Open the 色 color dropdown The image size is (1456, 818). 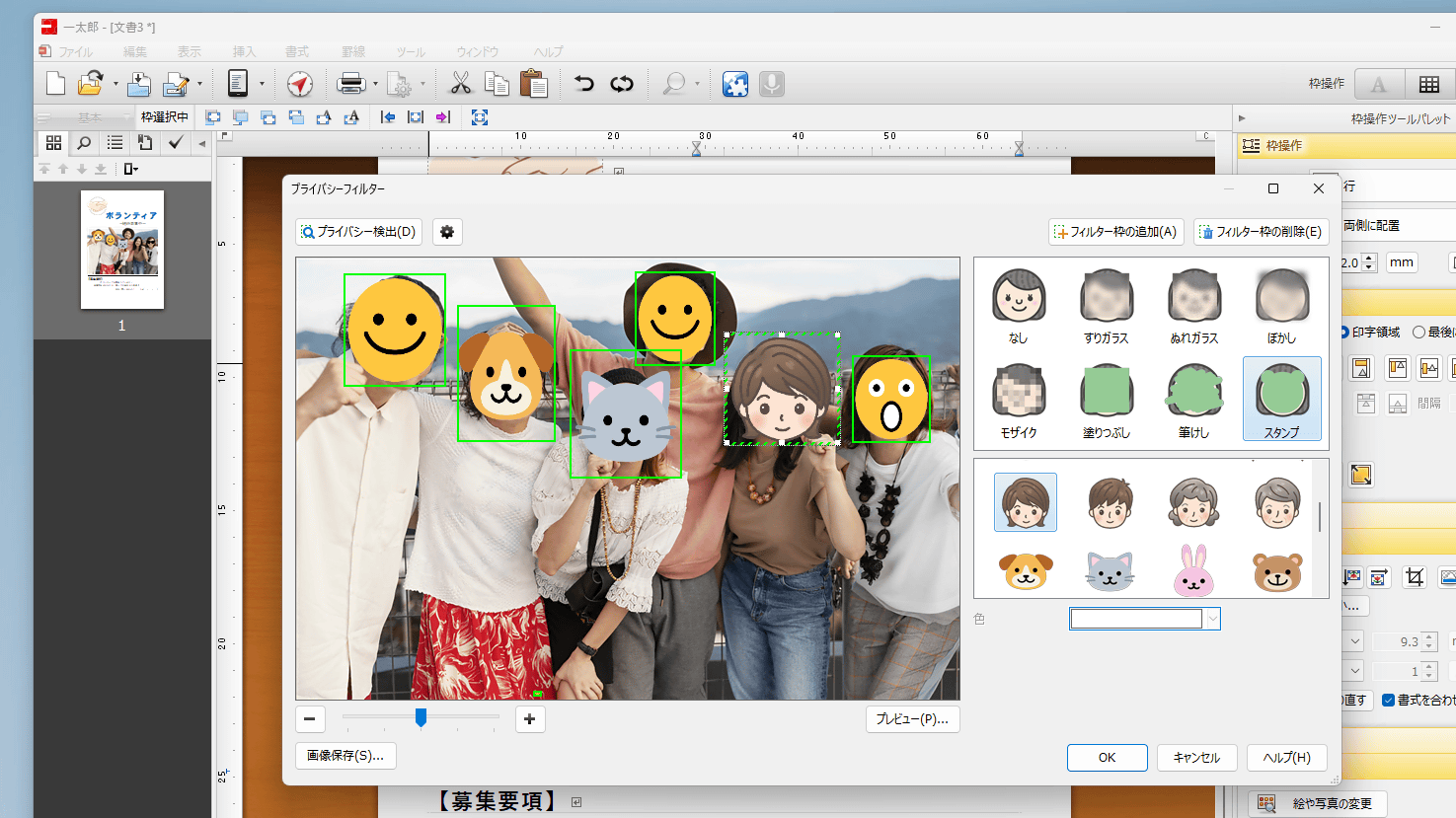point(1213,619)
